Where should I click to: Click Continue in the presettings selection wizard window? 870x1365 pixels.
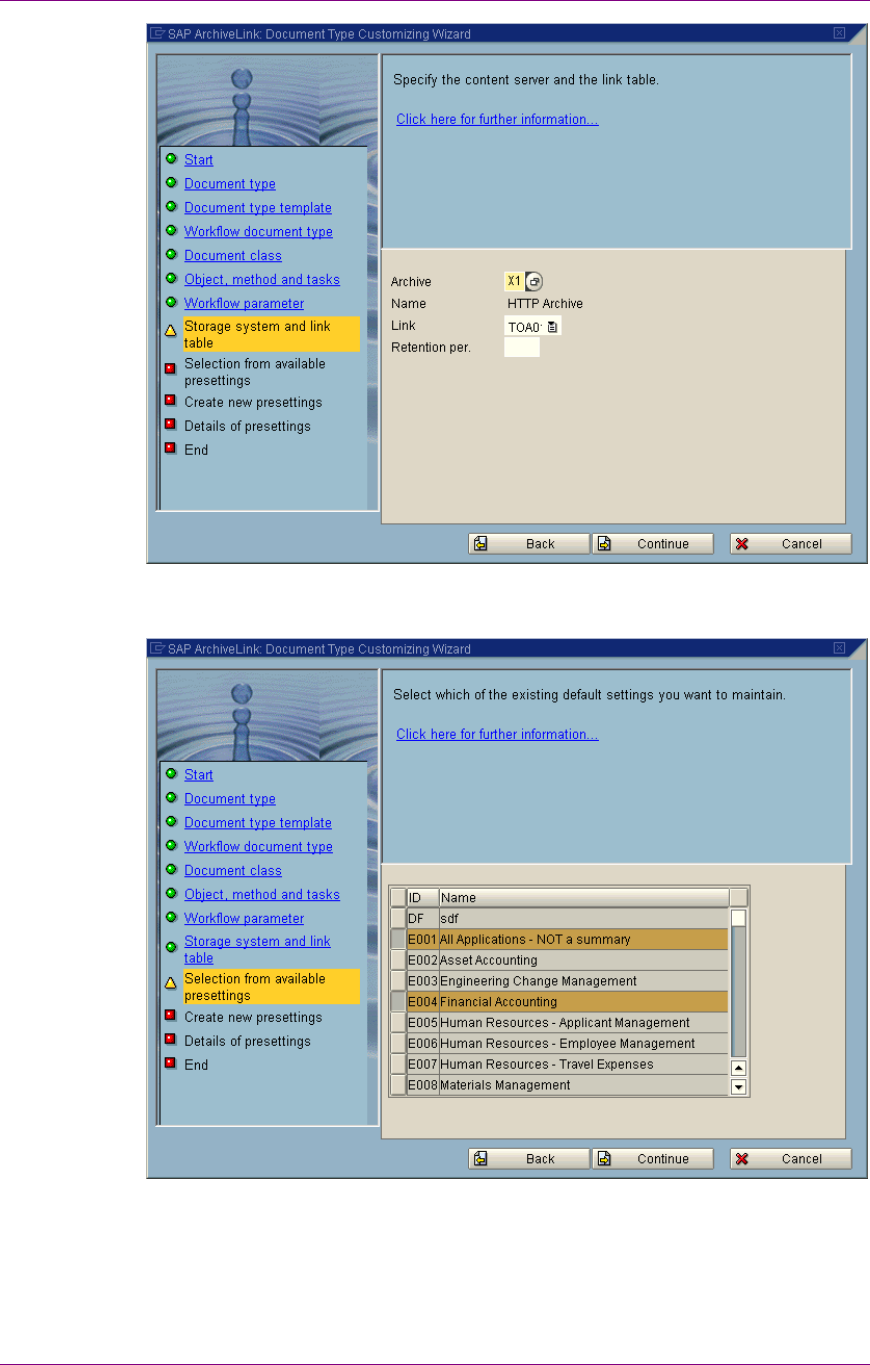click(652, 1159)
